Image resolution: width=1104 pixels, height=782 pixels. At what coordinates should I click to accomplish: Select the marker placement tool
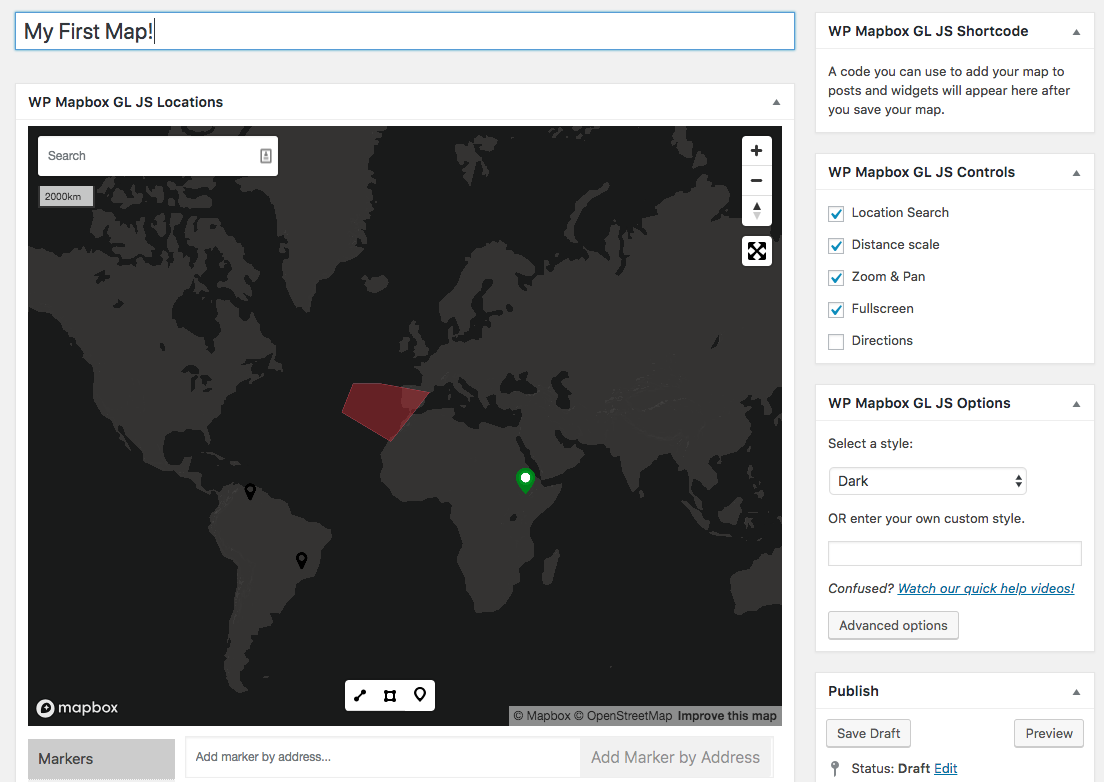point(420,695)
